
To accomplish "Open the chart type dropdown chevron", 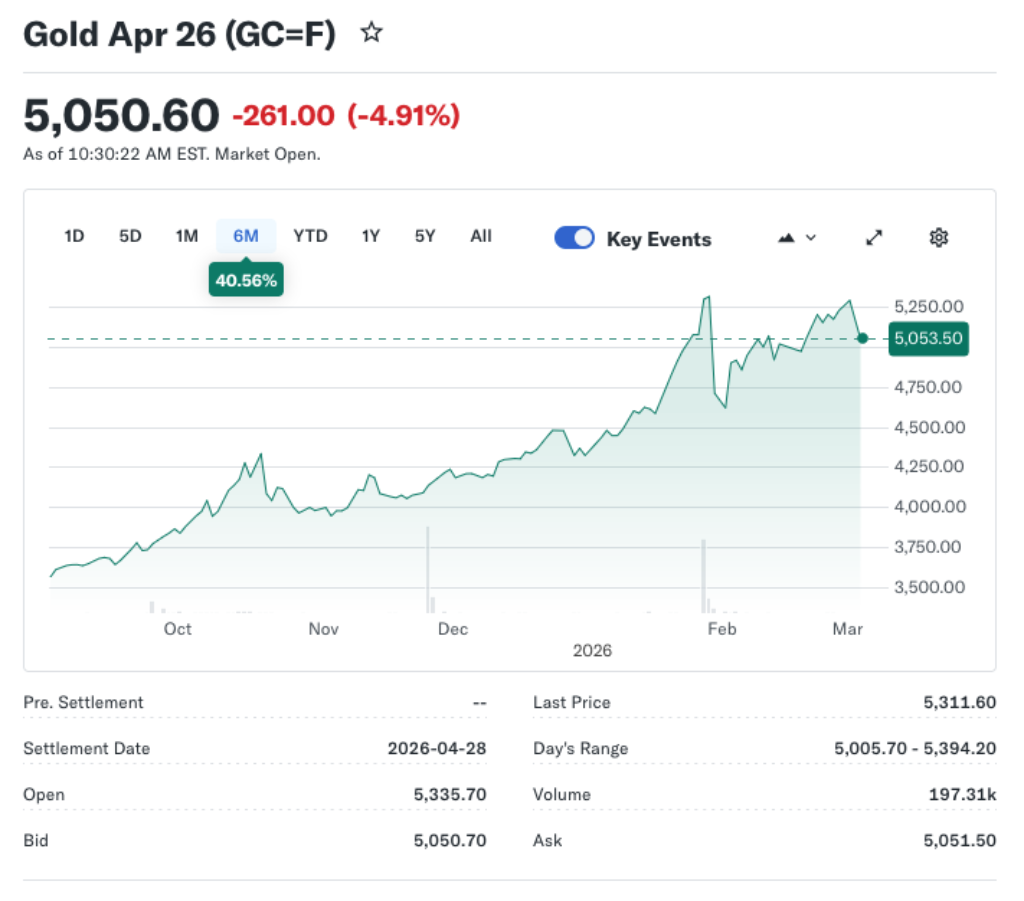I will point(810,238).
